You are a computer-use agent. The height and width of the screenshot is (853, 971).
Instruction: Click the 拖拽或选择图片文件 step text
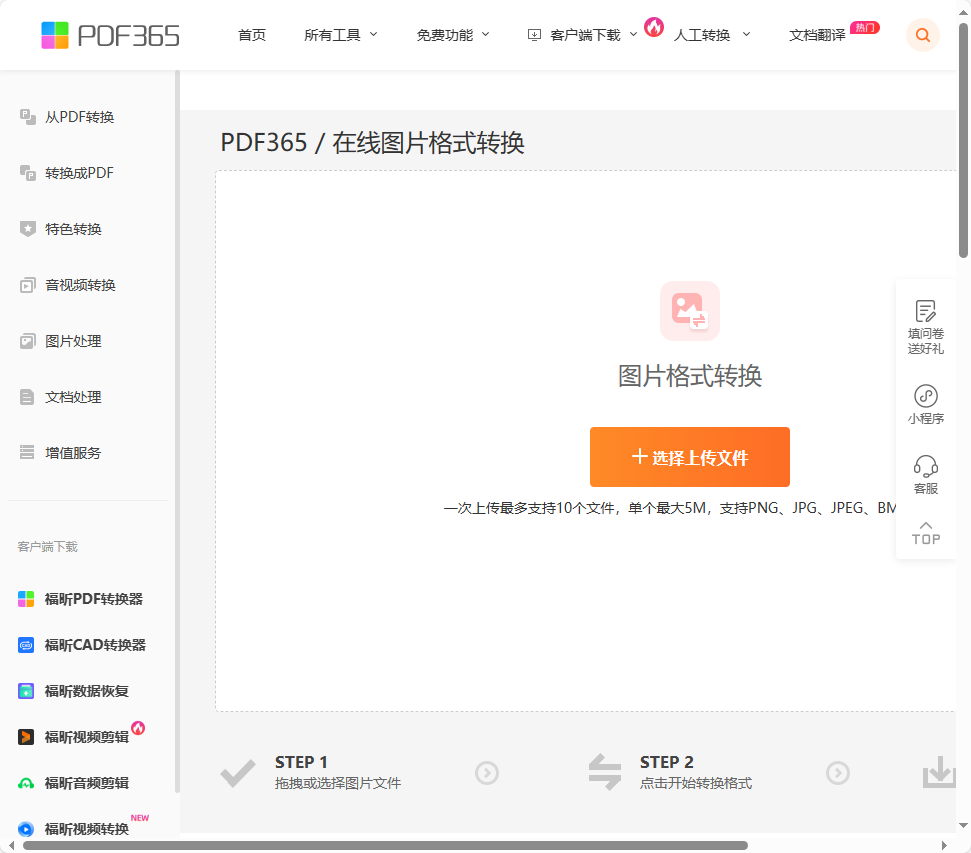click(338, 783)
